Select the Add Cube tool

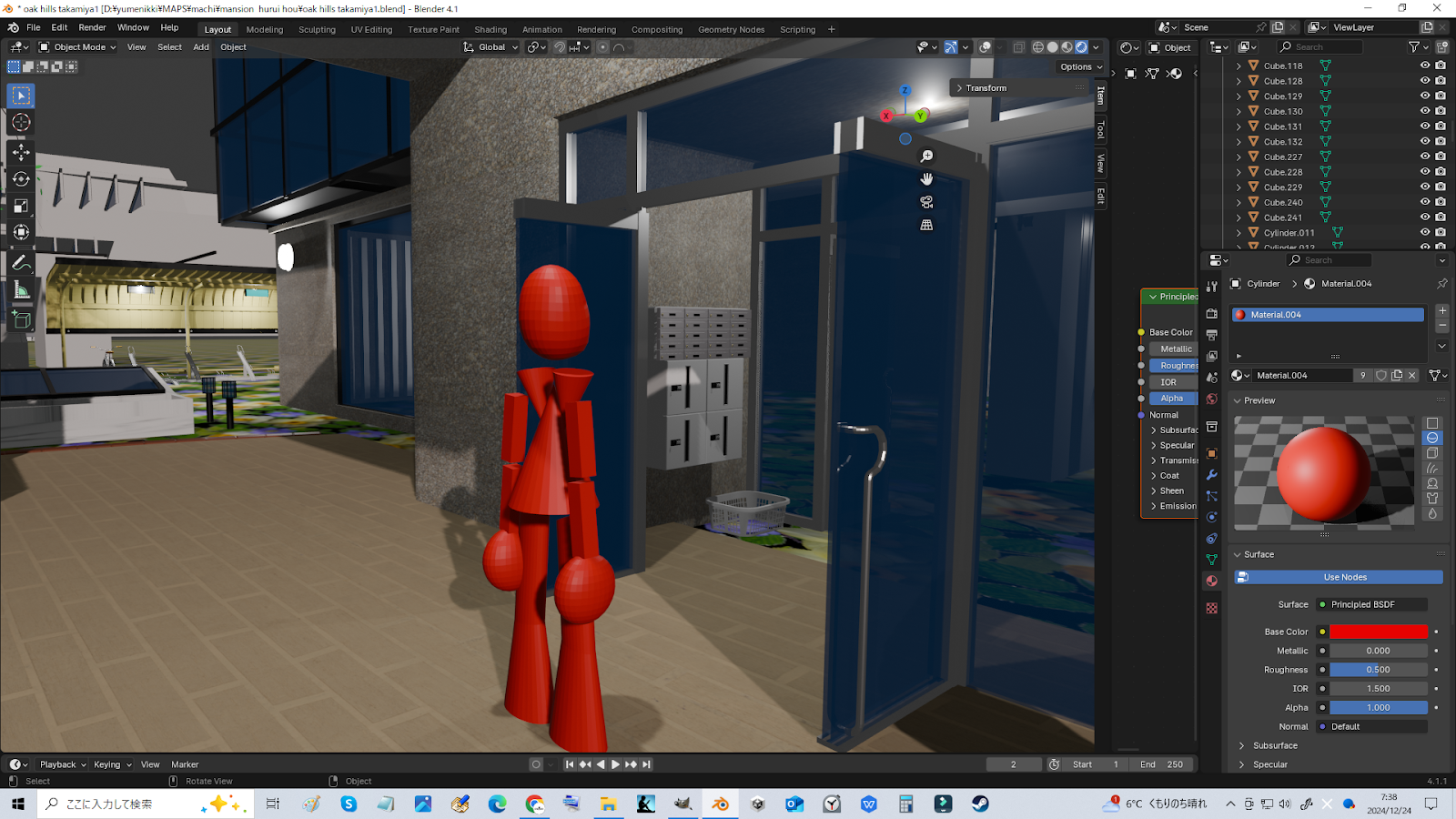(x=21, y=319)
